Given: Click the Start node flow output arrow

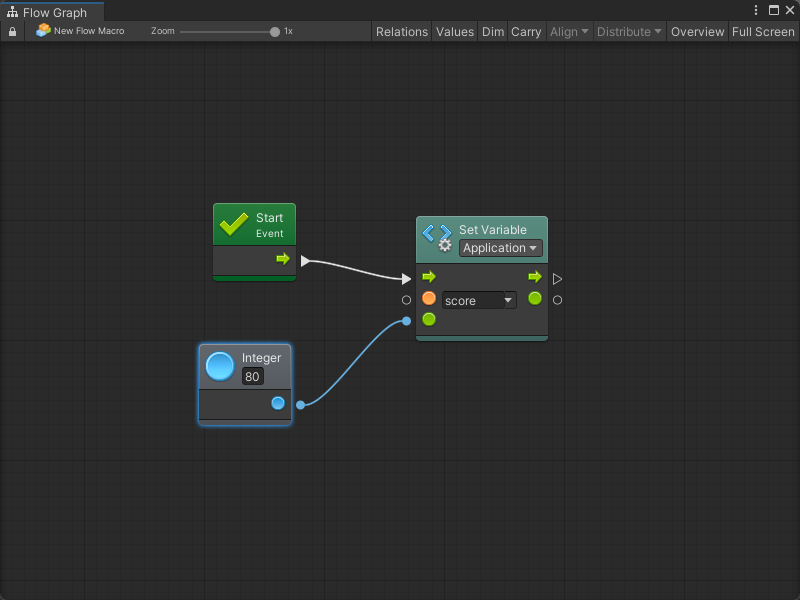Looking at the screenshot, I should [283, 259].
